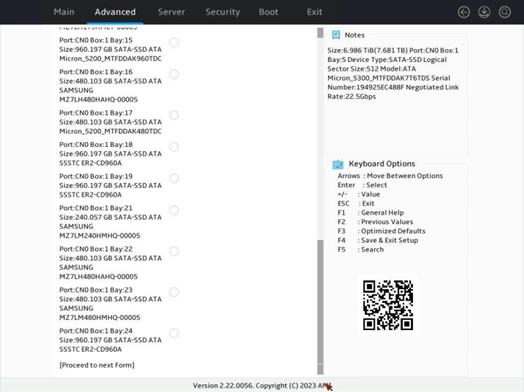Click the 'Notes' heading text
This screenshot has height=392, width=524.
354,35
